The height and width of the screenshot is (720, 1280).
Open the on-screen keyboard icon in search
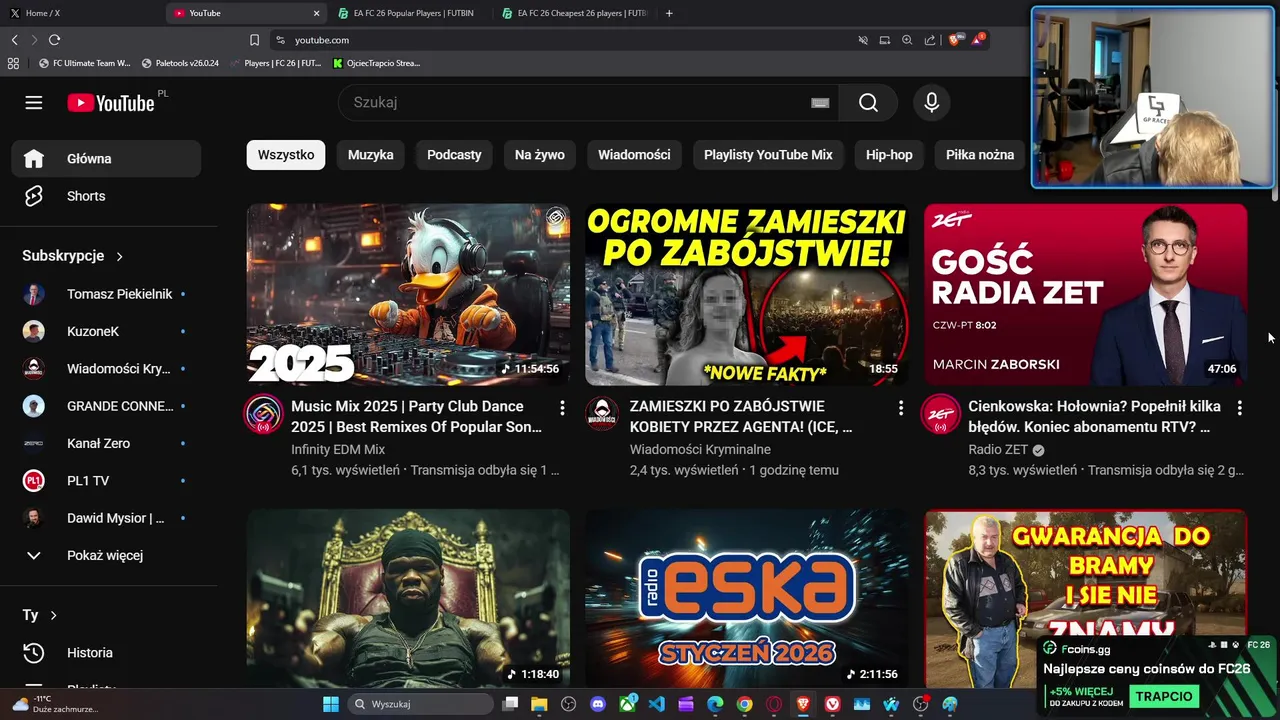(820, 102)
